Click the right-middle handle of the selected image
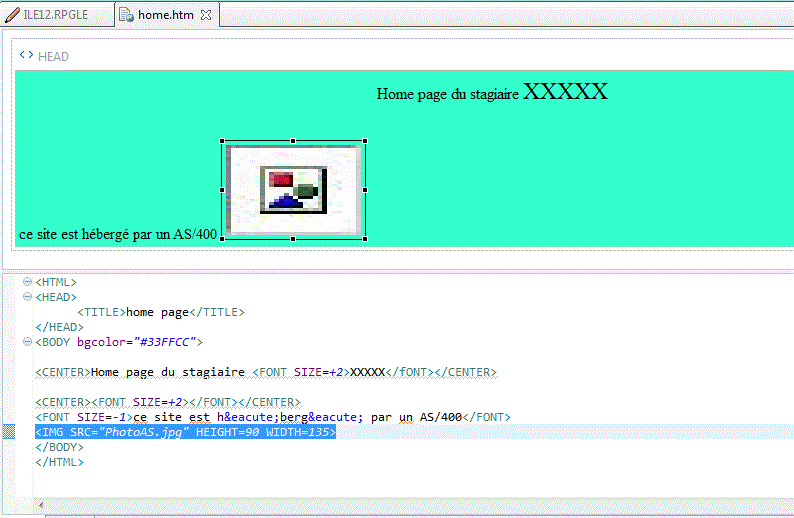The image size is (794, 518). (365, 190)
